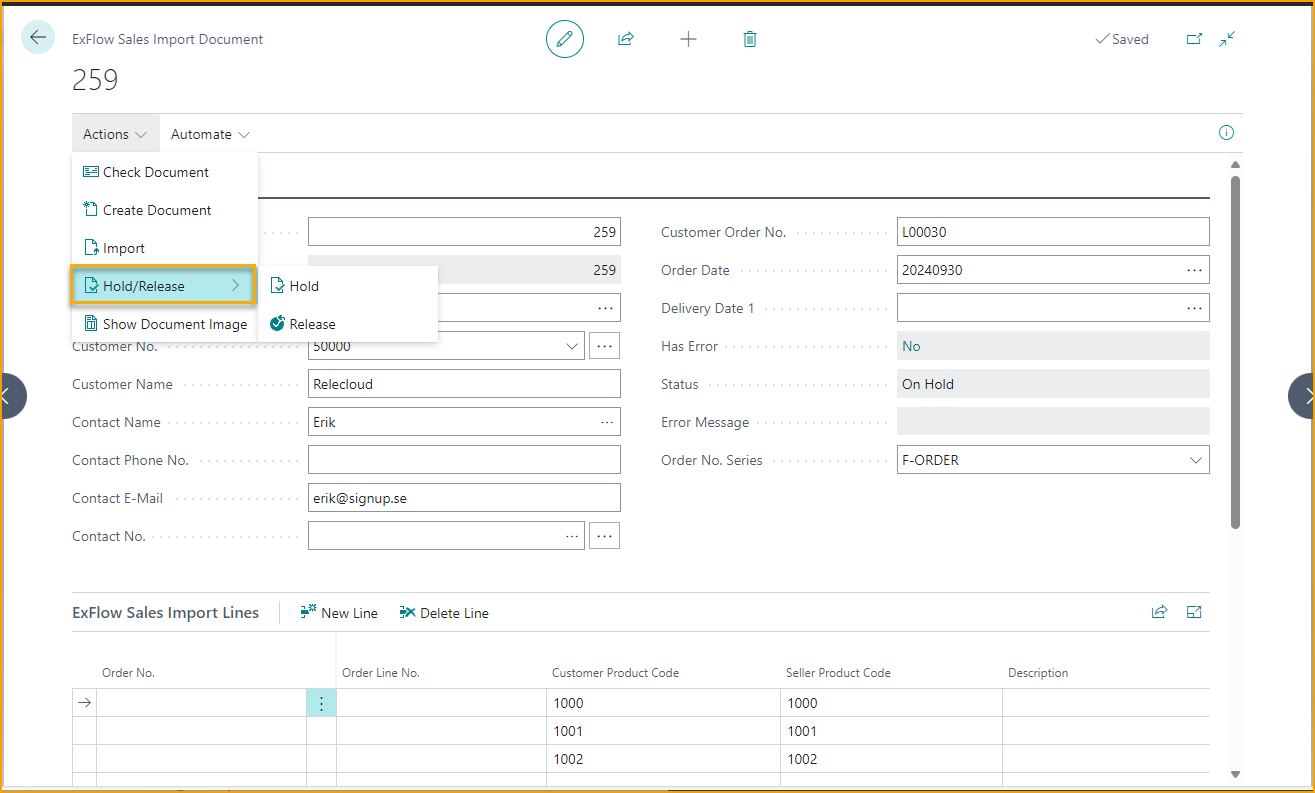This screenshot has width=1315, height=793.
Task: Click scrollbar down arrow
Action: 1235,774
